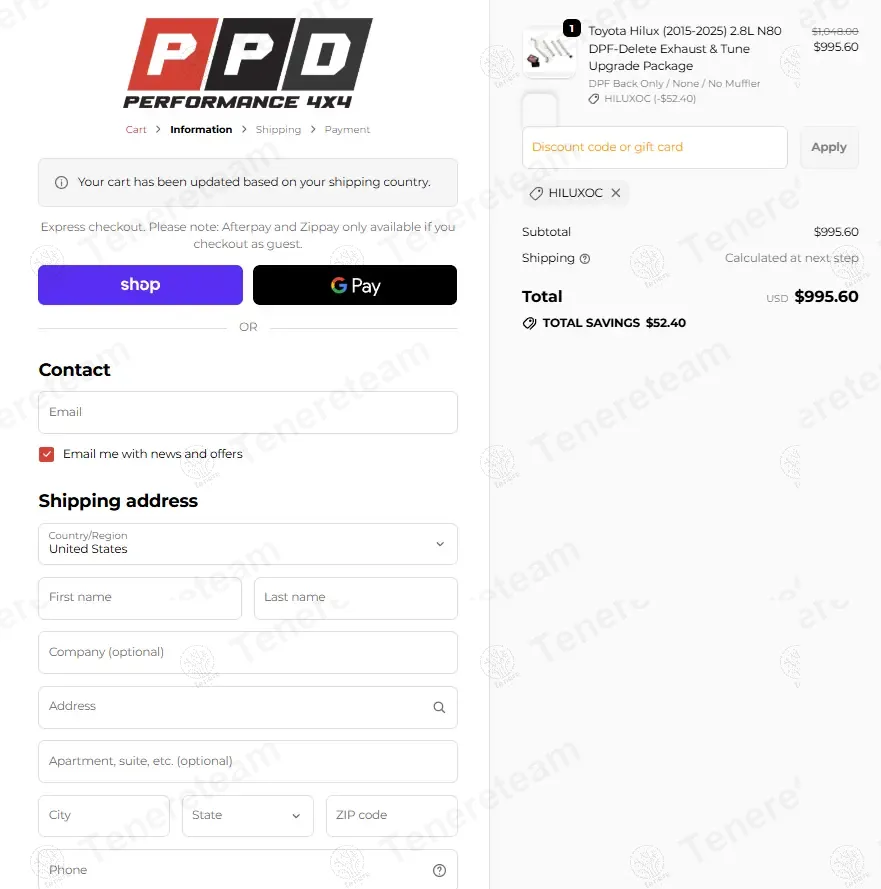Click the total savings tag icon
Screen dimensions: 881x889
point(530,324)
